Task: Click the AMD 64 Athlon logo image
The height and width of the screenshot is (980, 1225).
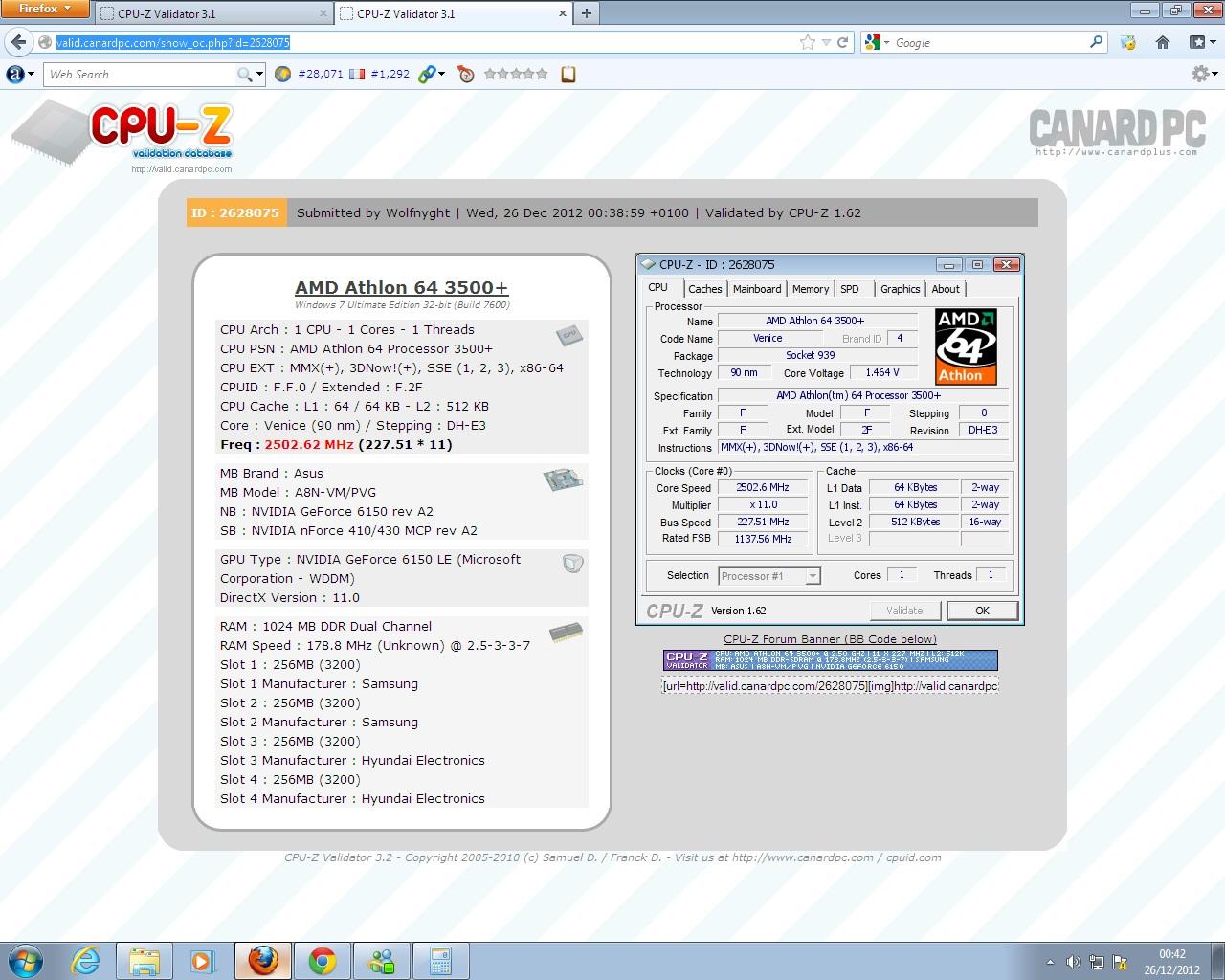Action: 967,346
